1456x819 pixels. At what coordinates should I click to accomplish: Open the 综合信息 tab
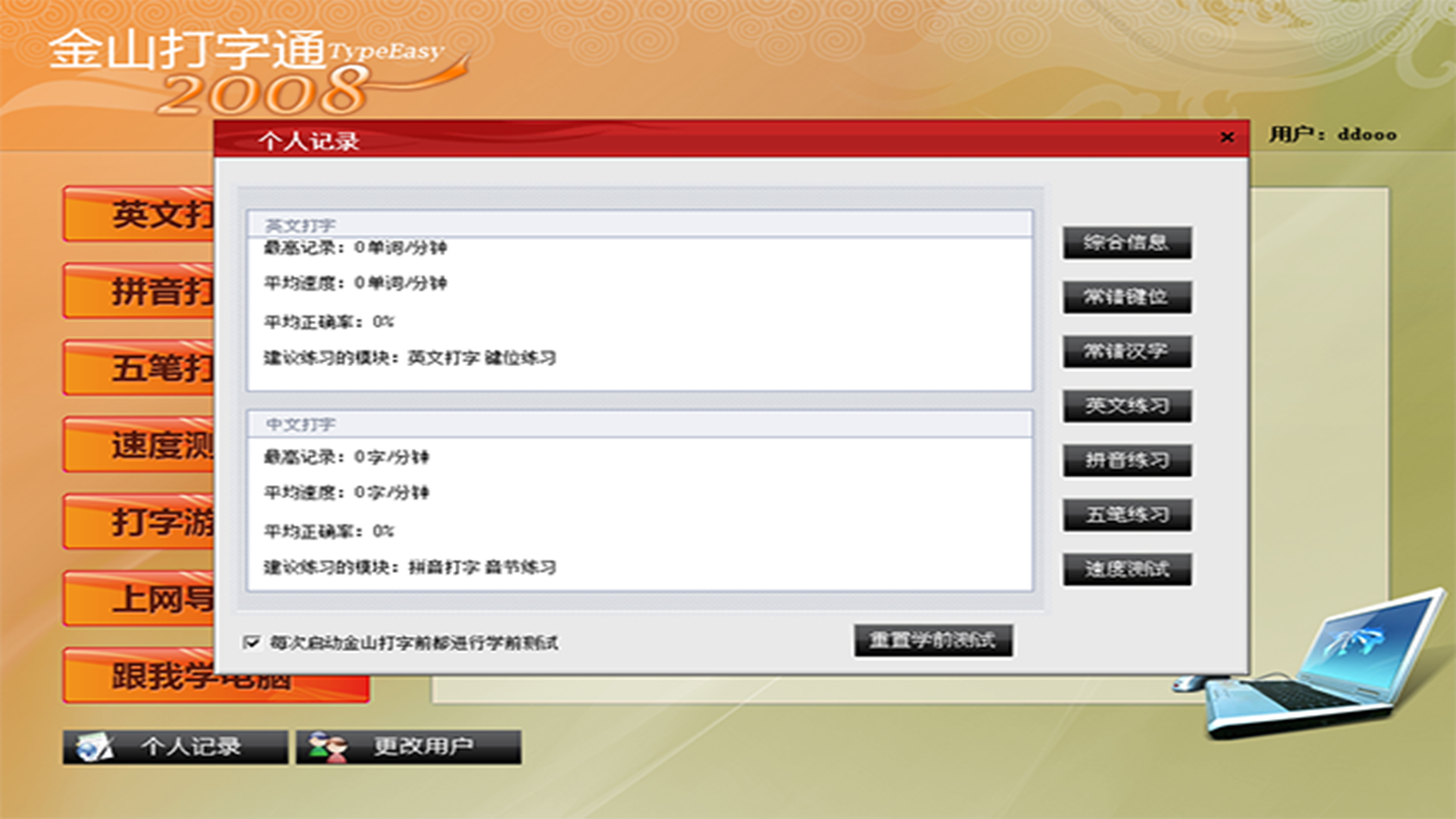pyautogui.click(x=1126, y=243)
